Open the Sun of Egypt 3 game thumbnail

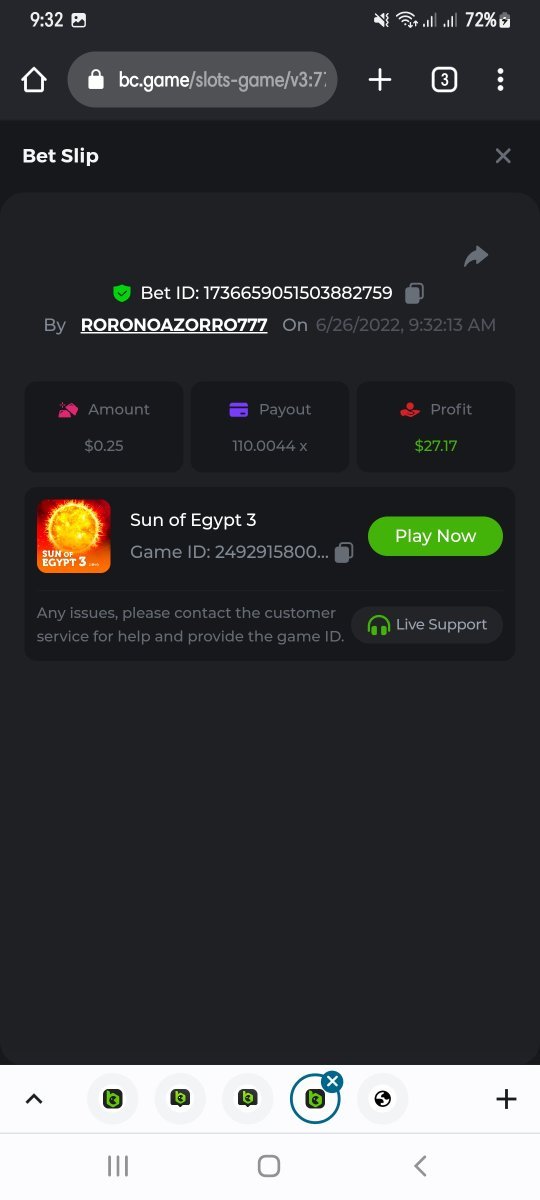[74, 536]
